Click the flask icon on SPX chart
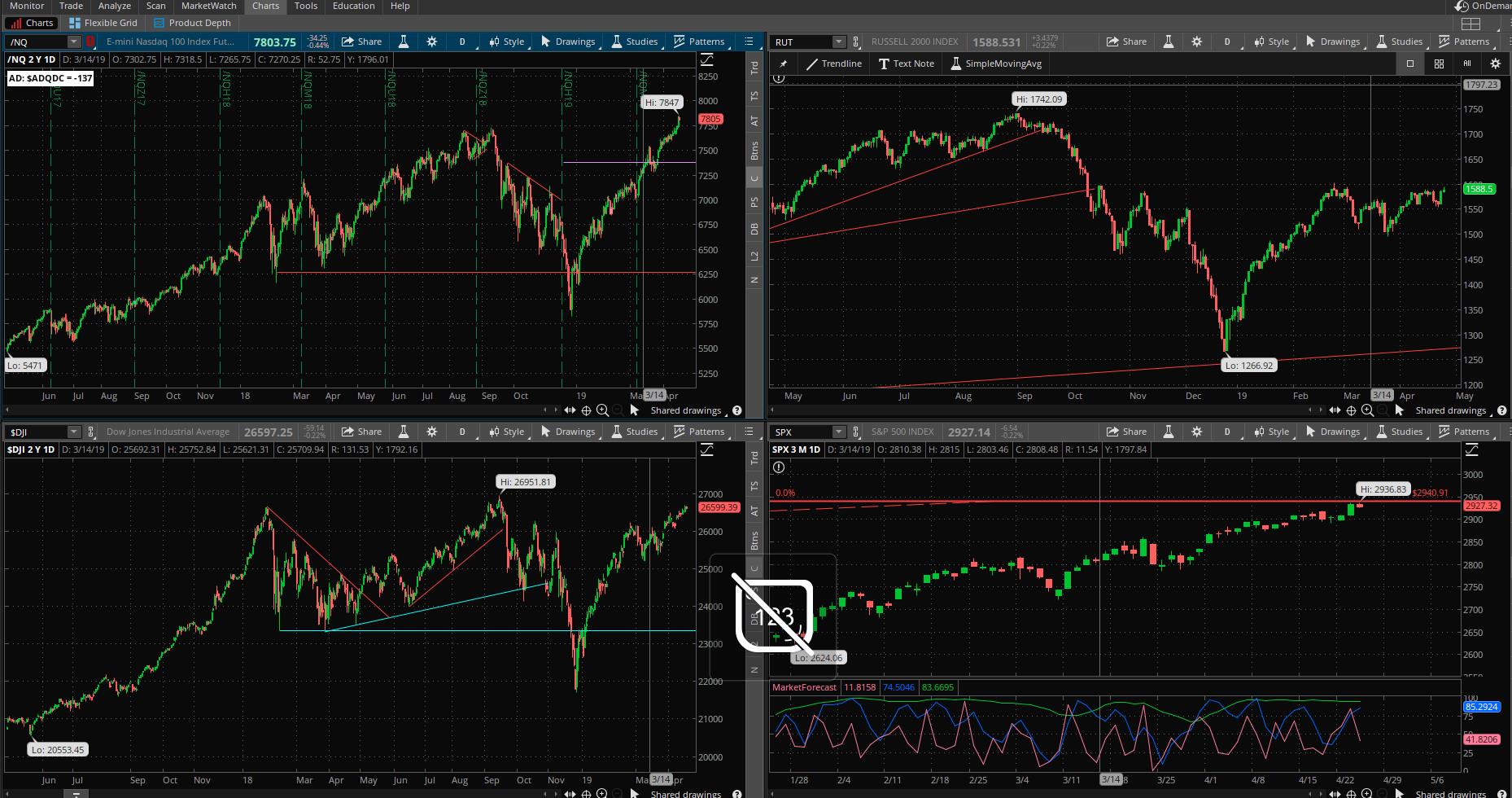Viewport: 1512px width, 798px height. [1168, 432]
